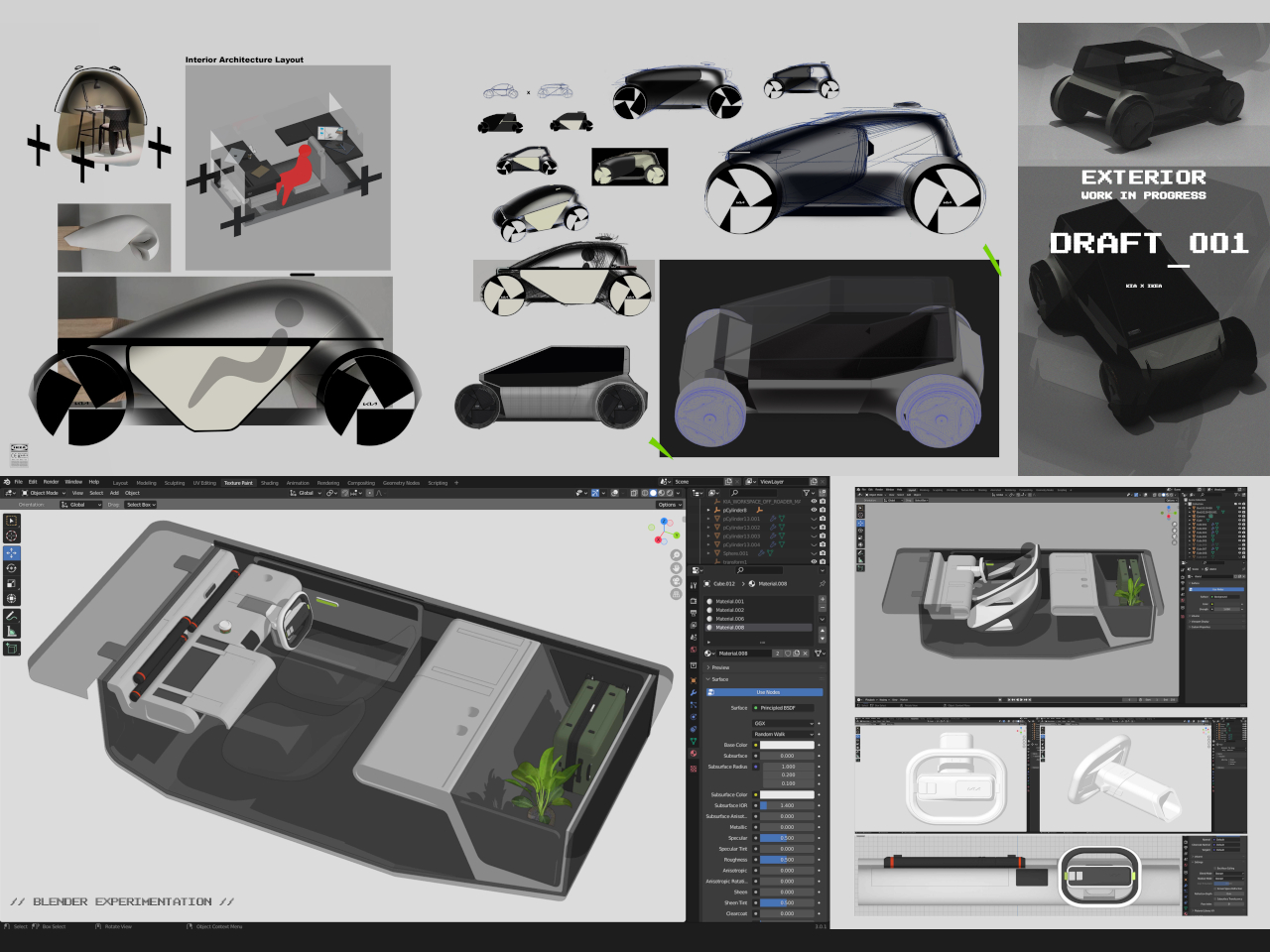Select the Measure tool
The image size is (1270, 952).
click(12, 631)
